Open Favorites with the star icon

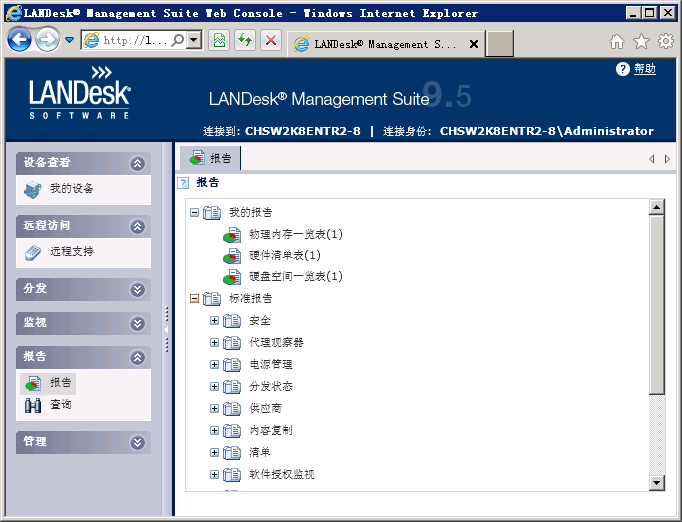pos(641,42)
